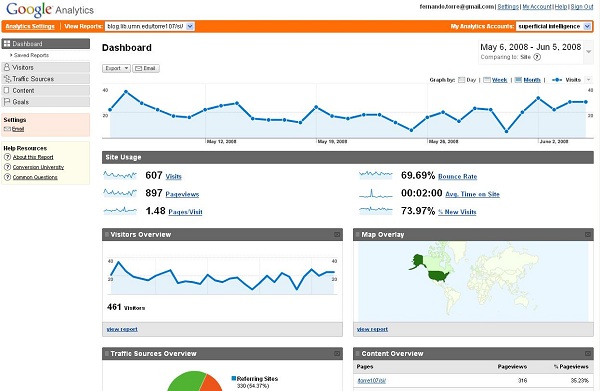Click the Bounce Rate sparkline thumbnail

click(376, 175)
